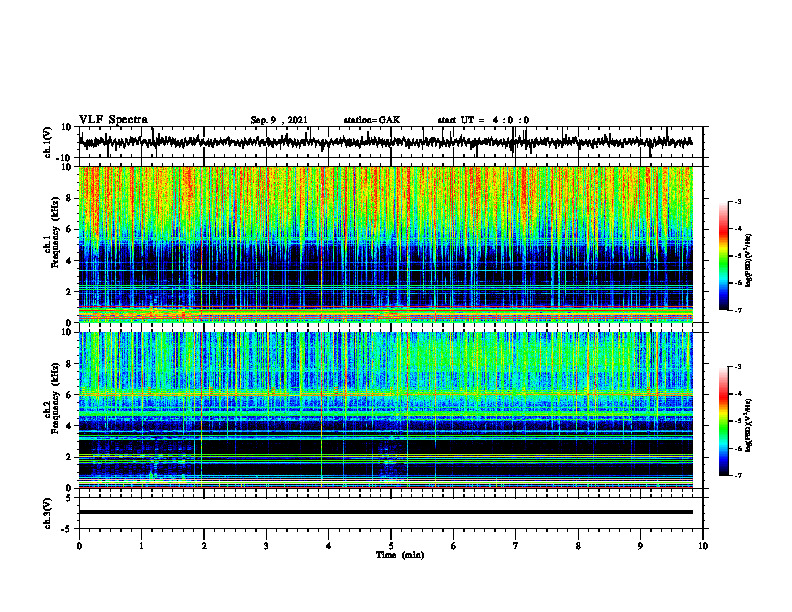Click the "-7" label on ch.1 color bar

737,310
